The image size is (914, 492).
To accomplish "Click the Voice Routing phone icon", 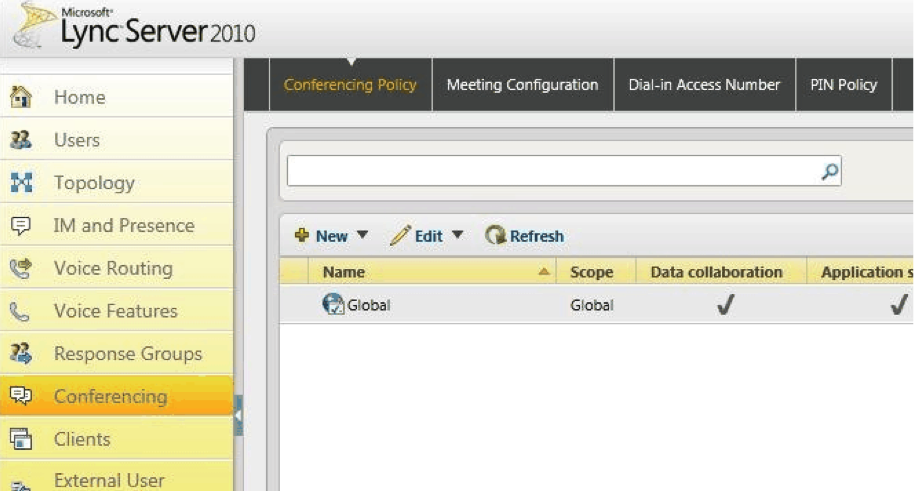I will point(20,268).
